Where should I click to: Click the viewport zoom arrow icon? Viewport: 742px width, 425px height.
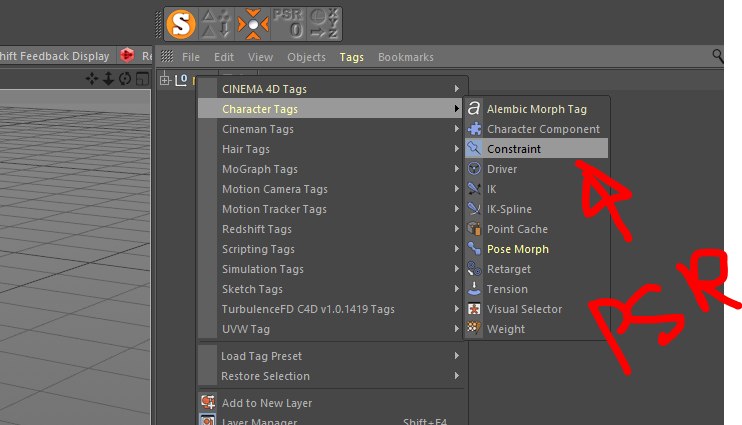coord(108,79)
